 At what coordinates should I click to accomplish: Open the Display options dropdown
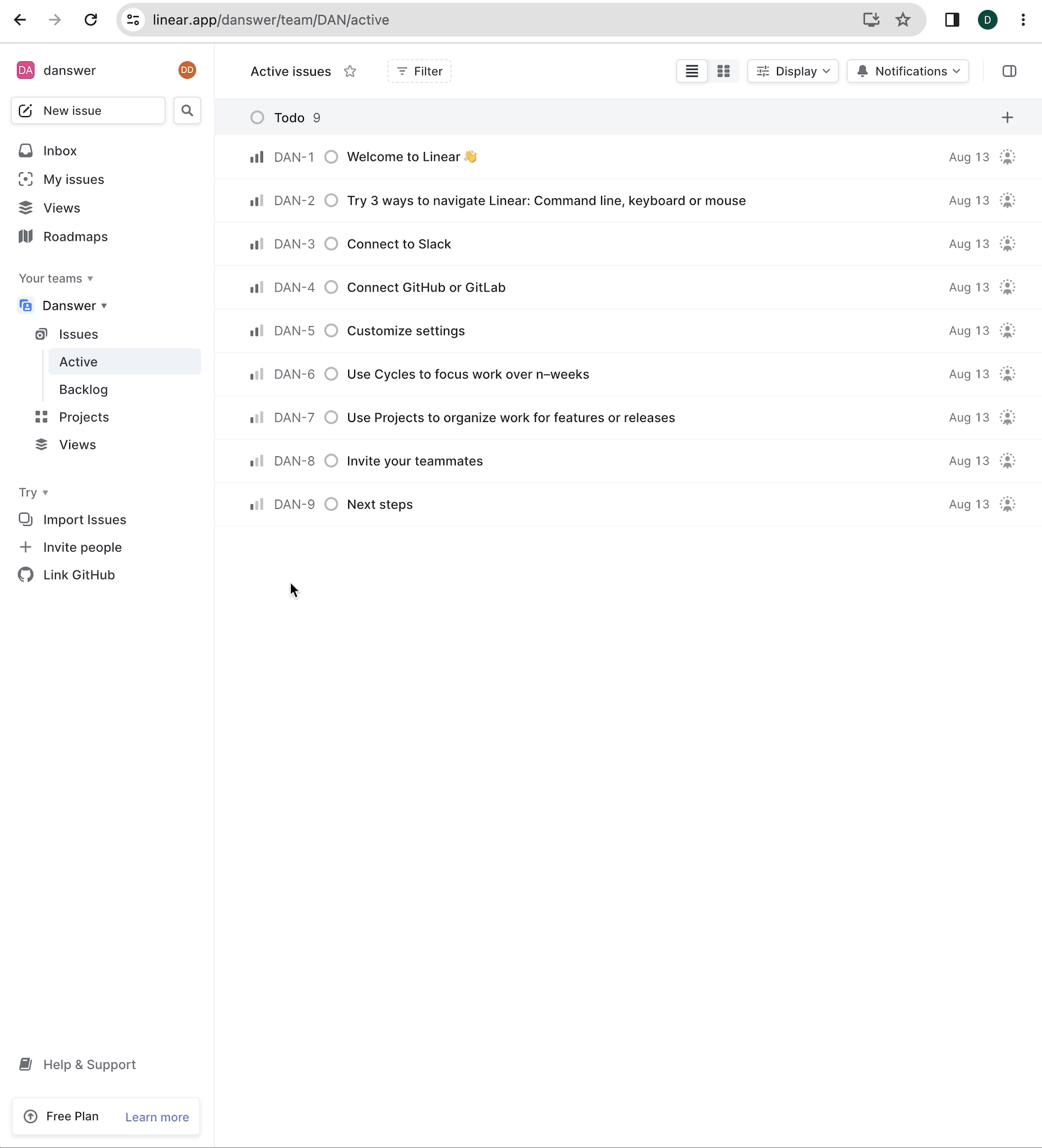[792, 71]
